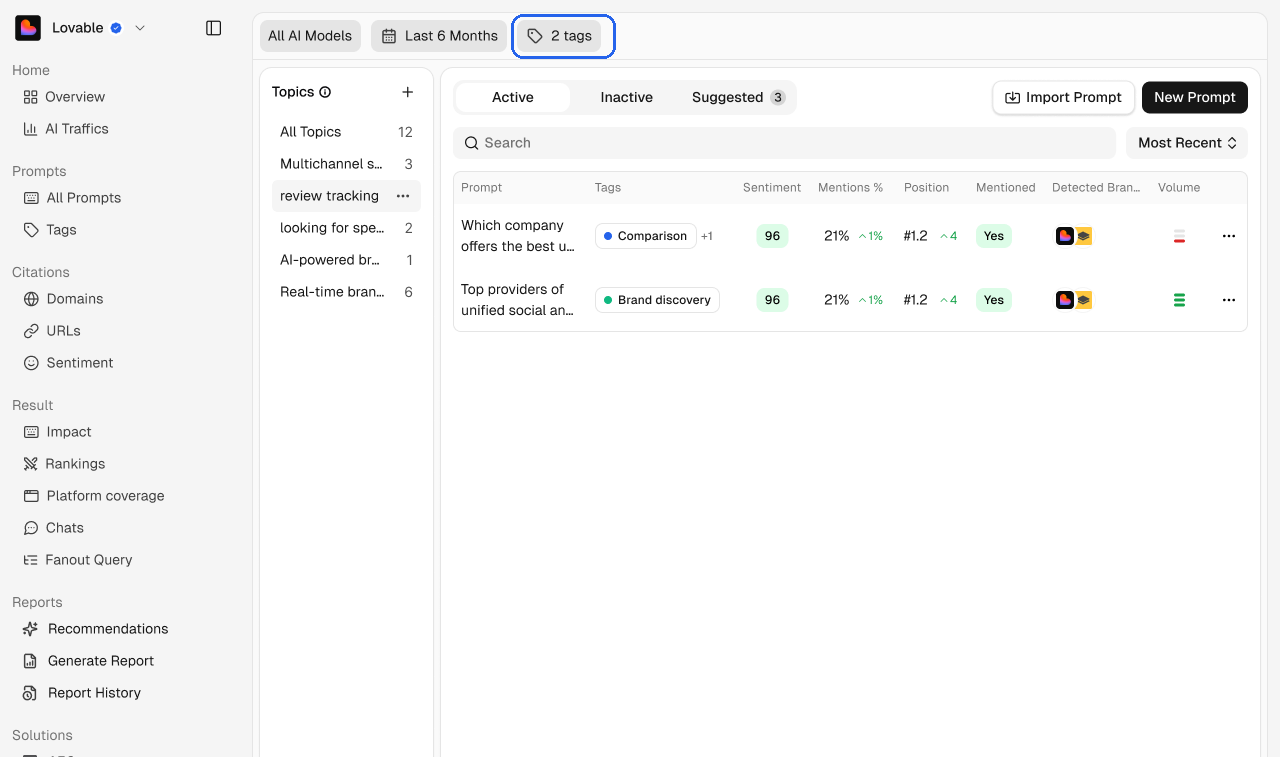Viewport: 1280px width, 757px height.
Task: Open the 2 tags filter
Action: (560, 36)
